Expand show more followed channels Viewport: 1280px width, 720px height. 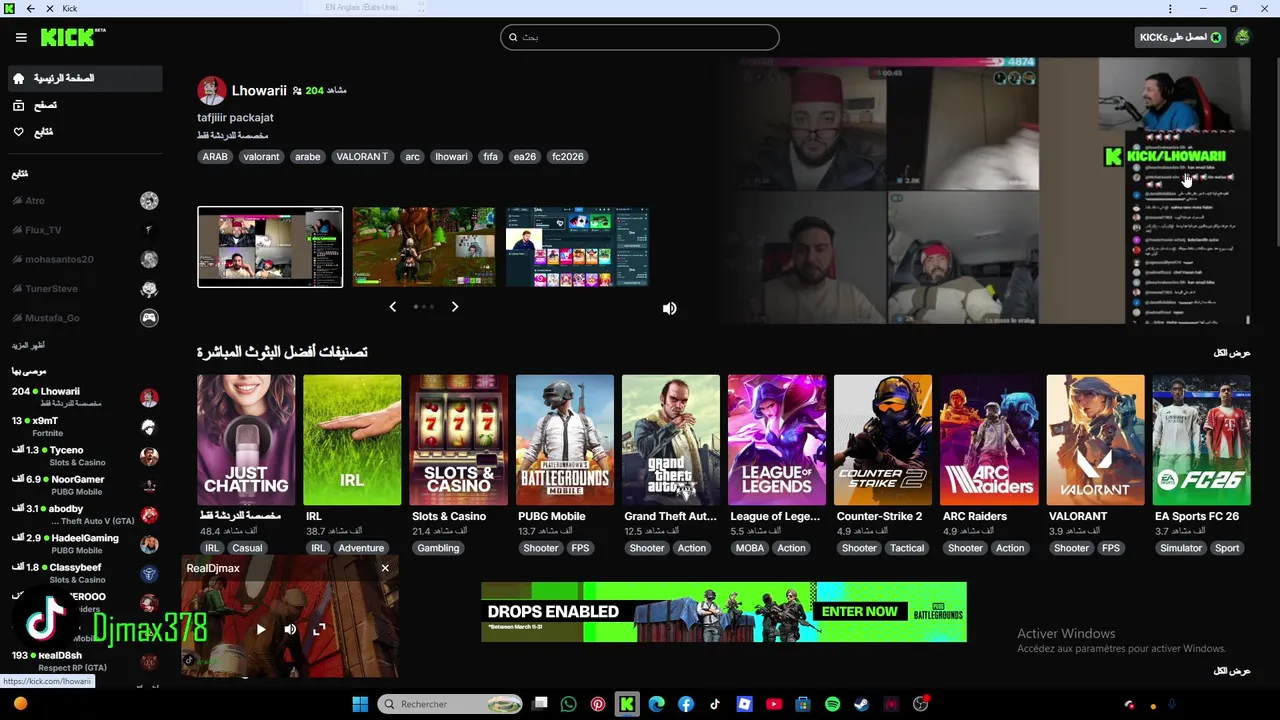[28, 345]
